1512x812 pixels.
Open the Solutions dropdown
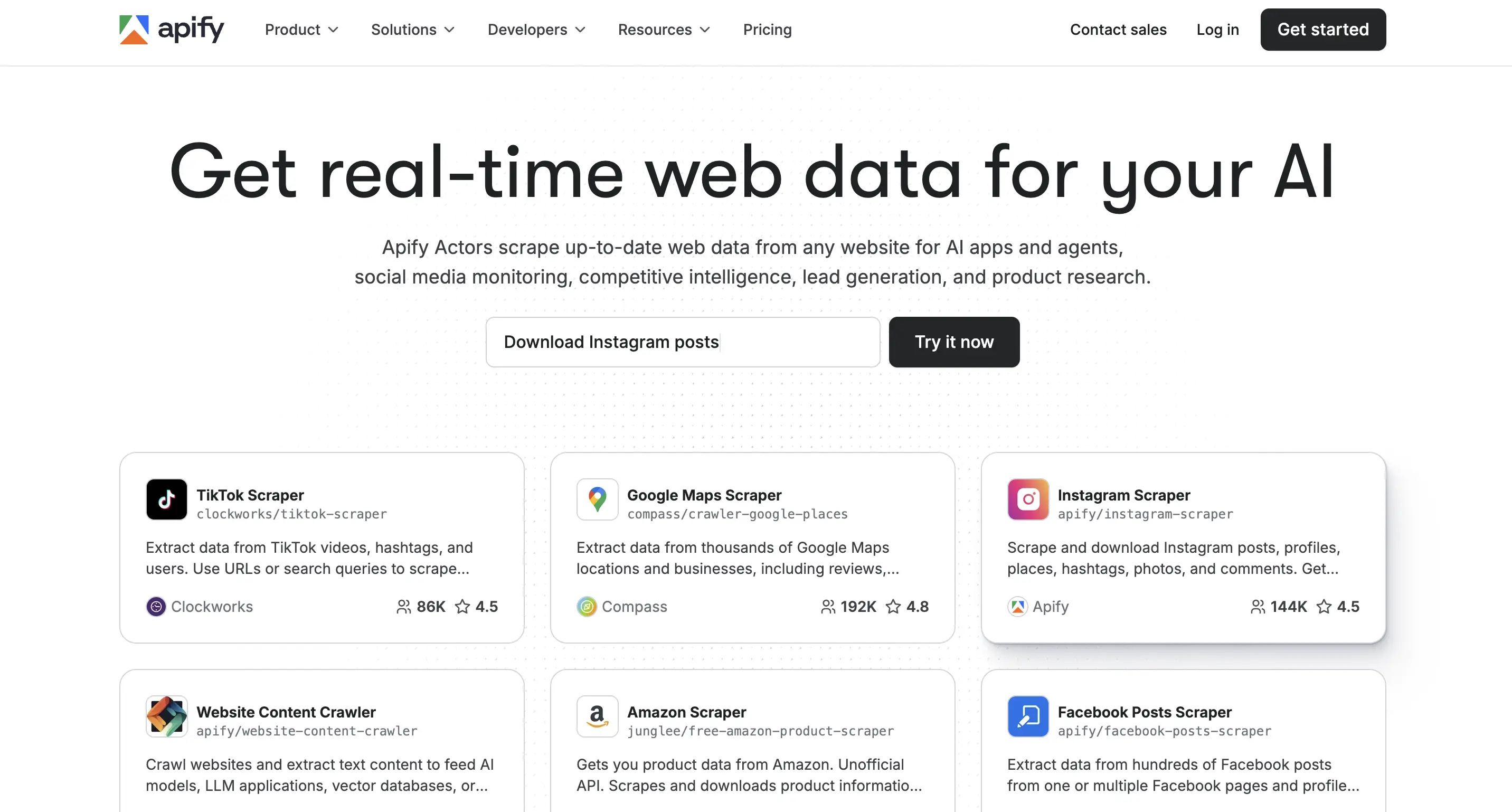click(413, 30)
